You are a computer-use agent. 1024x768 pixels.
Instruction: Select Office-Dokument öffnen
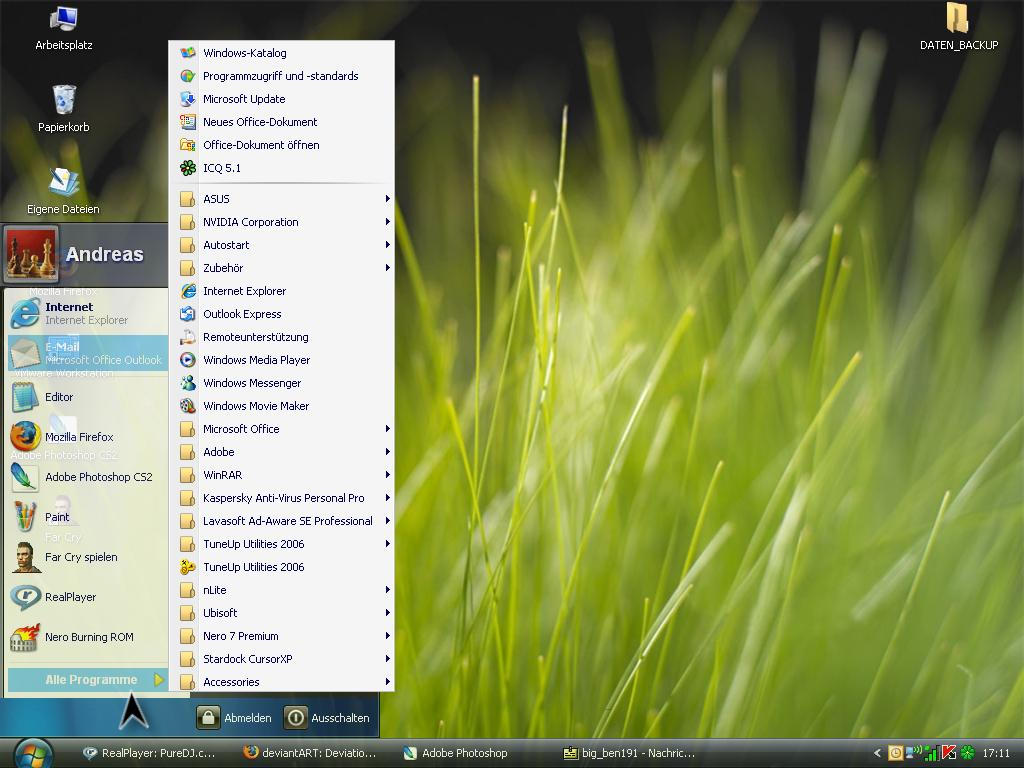click(281, 145)
